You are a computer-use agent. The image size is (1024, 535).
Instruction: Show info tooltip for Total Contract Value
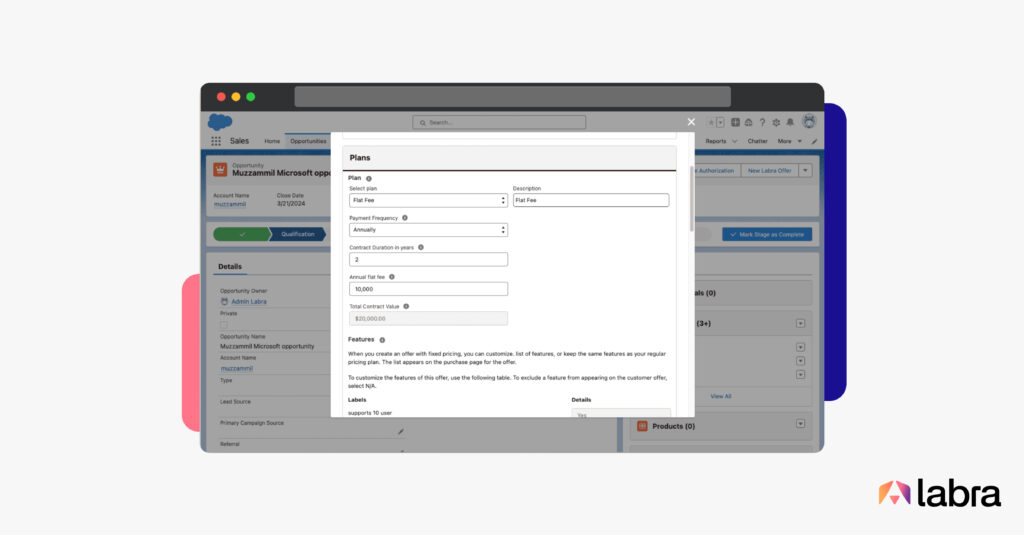tap(406, 306)
